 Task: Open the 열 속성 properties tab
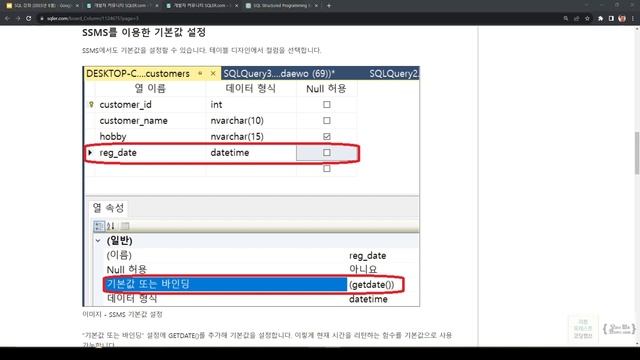click(x=108, y=208)
